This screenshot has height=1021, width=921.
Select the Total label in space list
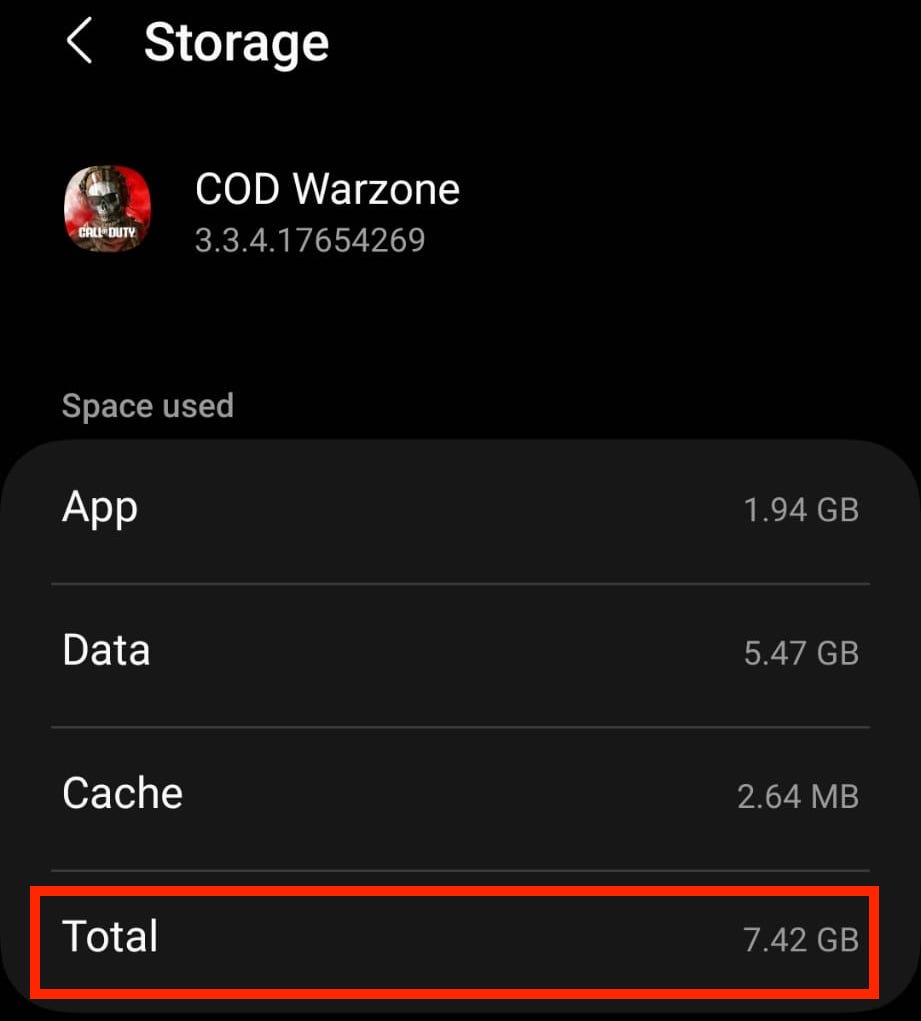(x=110, y=937)
